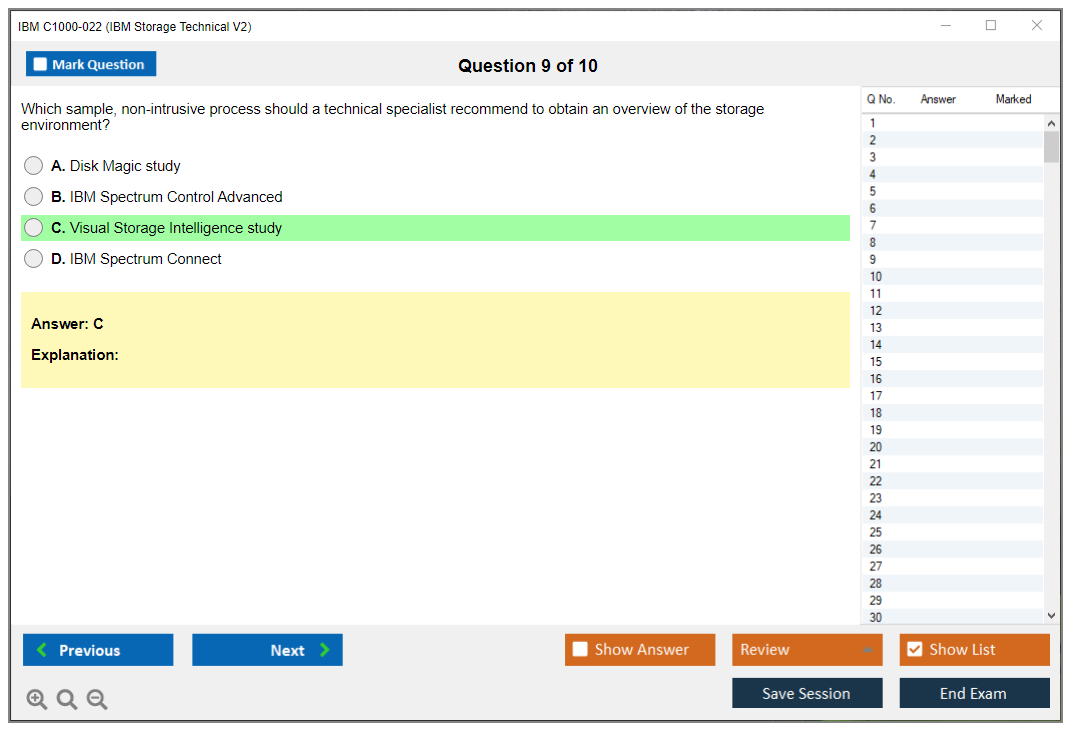The image size is (1075, 735).
Task: Click the zoom out magnifier icon
Action: (x=97, y=700)
